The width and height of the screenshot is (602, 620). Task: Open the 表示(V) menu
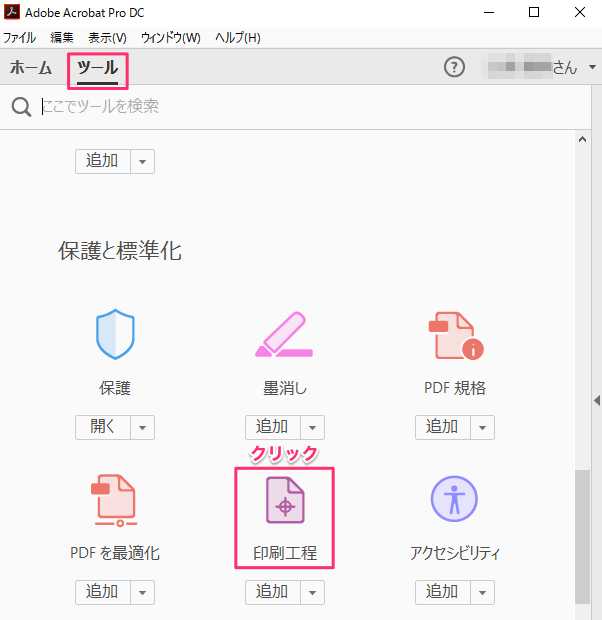pyautogui.click(x=107, y=38)
